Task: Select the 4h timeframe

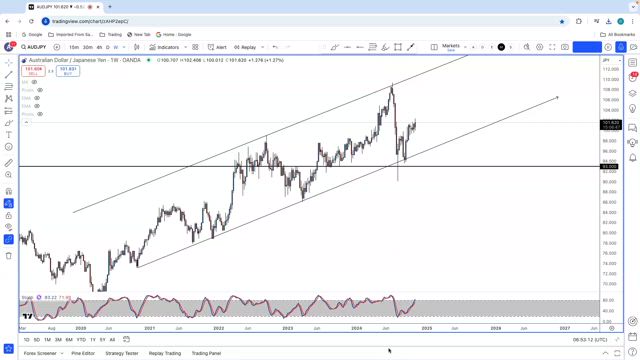Action: (99, 47)
